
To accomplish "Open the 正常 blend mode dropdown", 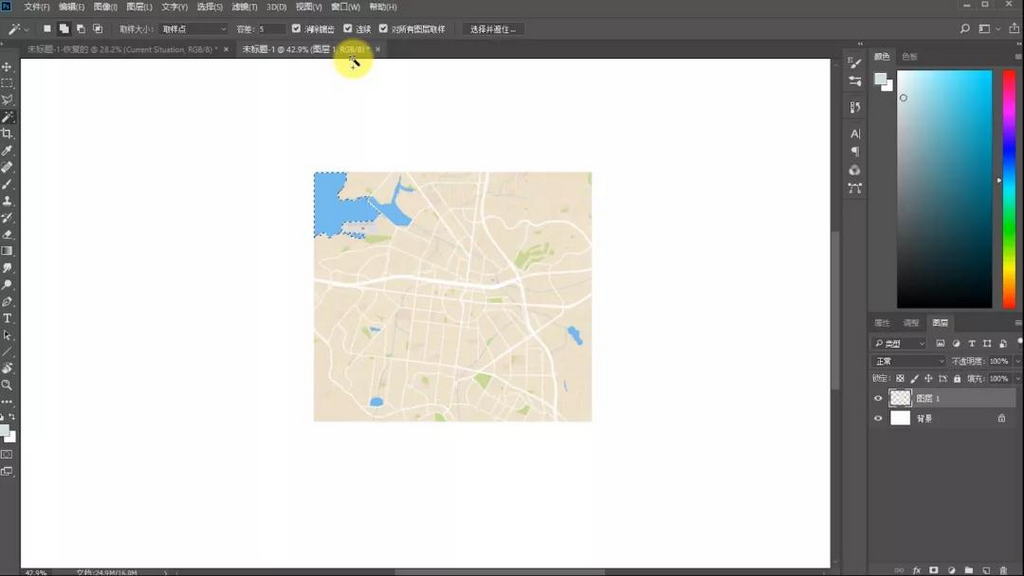I will [x=908, y=361].
